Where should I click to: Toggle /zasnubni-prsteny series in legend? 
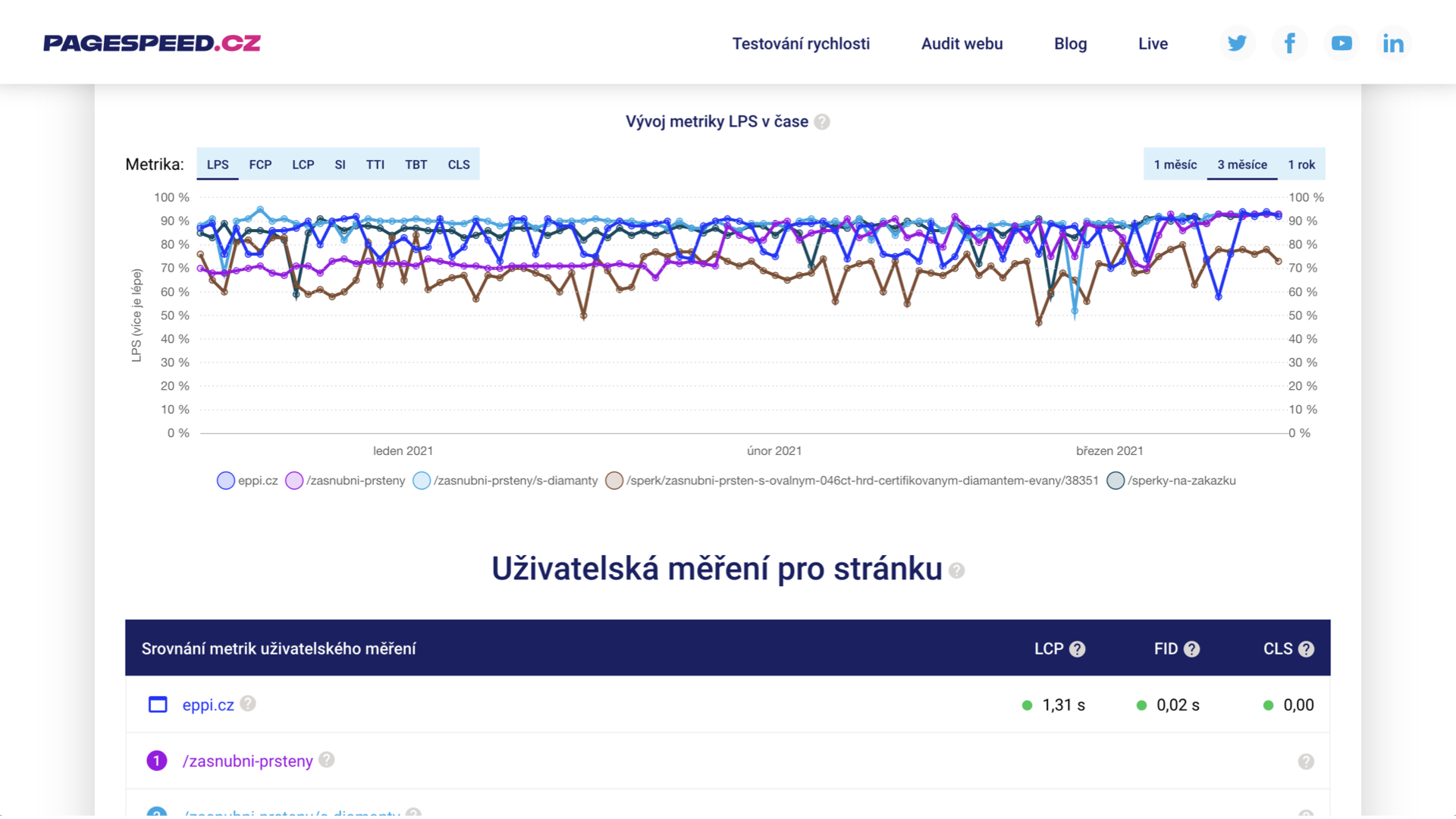[x=345, y=481]
